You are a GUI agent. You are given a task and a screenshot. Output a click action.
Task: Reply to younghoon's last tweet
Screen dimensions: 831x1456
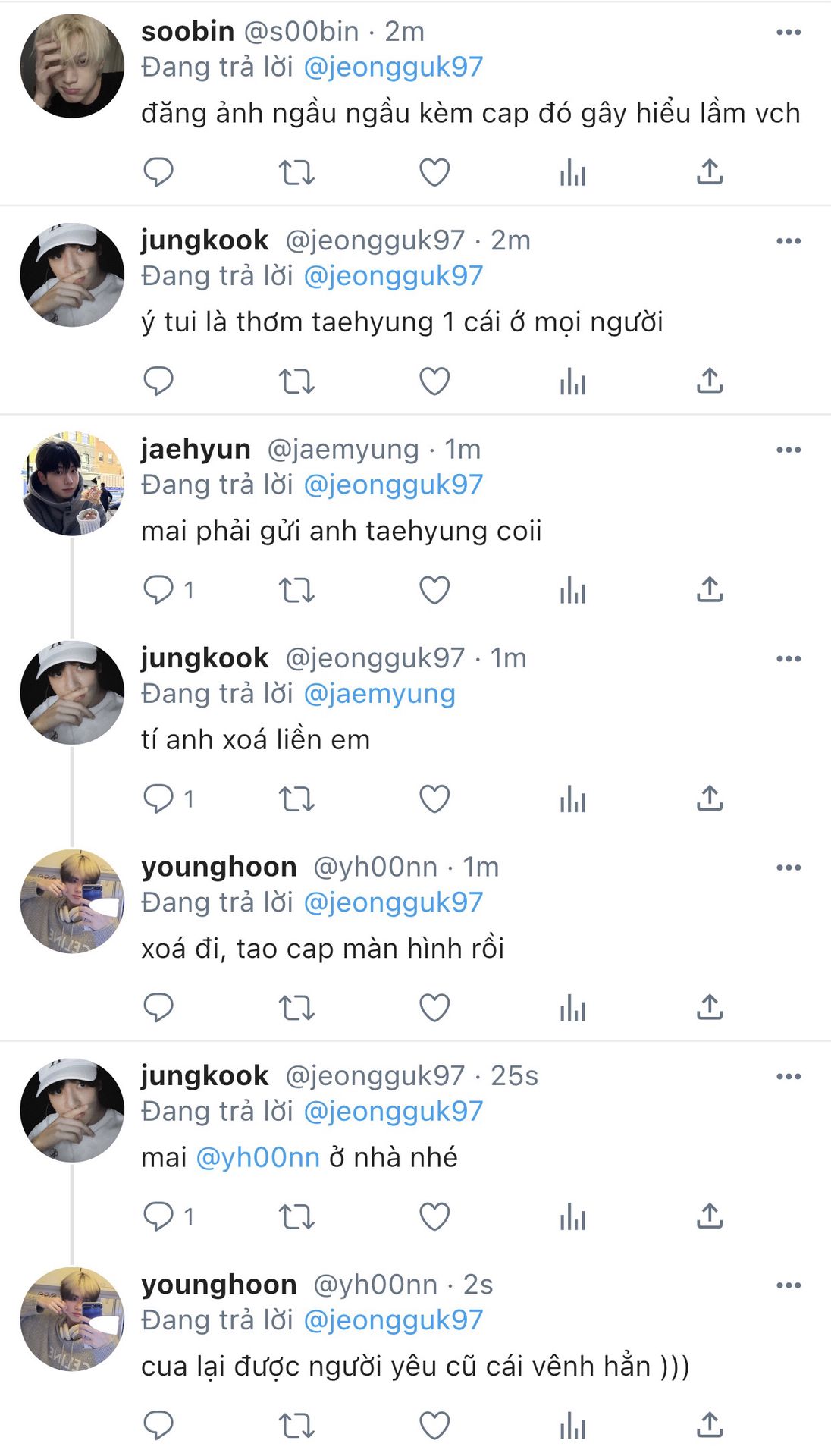point(158,1426)
